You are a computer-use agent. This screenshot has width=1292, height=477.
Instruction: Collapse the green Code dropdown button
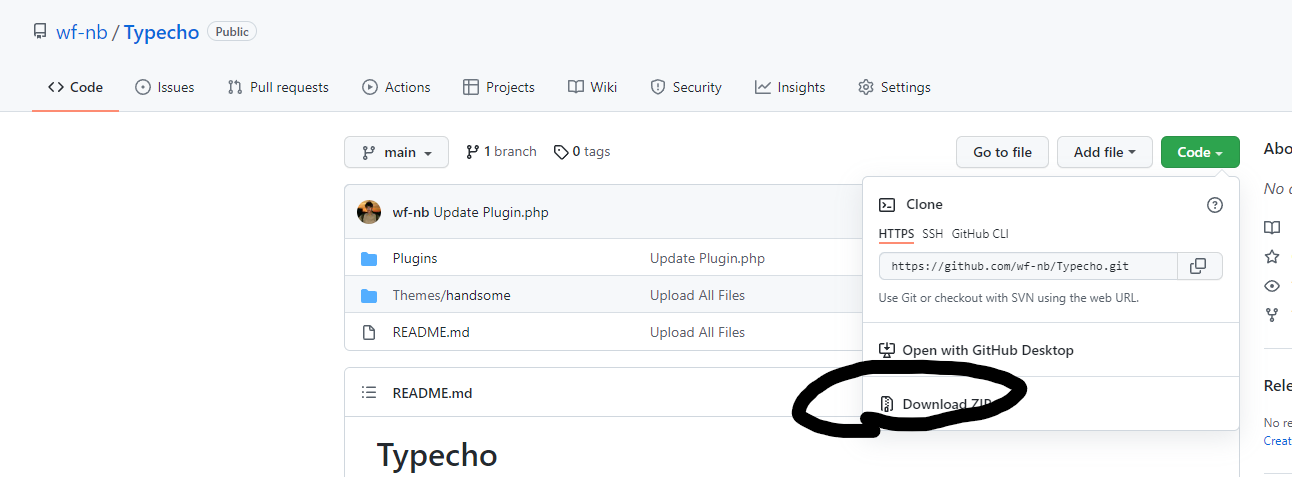pos(1199,152)
